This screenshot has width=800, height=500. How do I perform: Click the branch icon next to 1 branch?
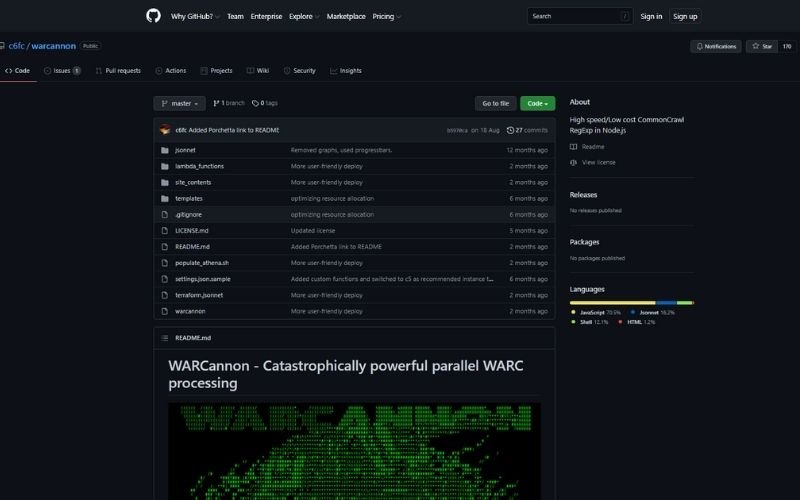216,103
